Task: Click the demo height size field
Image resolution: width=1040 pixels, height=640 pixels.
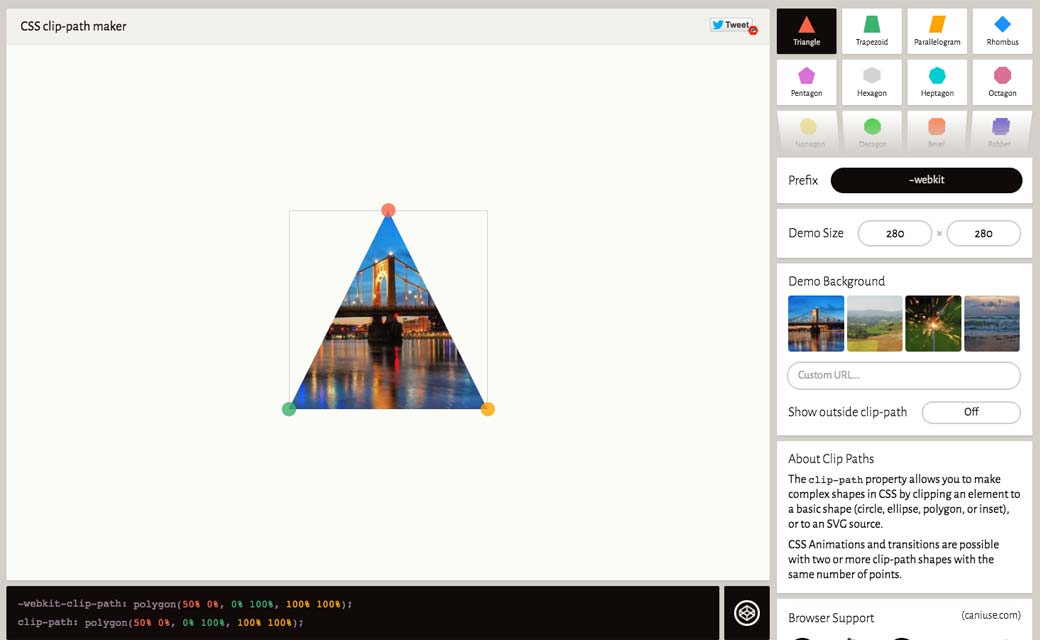Action: (983, 233)
